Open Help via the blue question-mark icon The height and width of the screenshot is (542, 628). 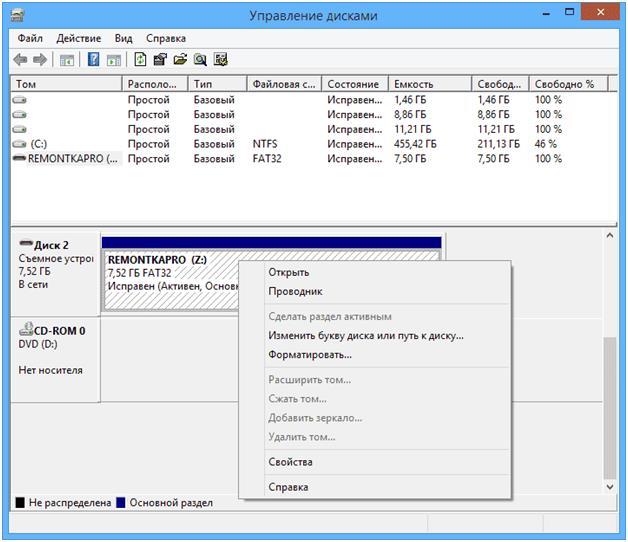[93, 60]
